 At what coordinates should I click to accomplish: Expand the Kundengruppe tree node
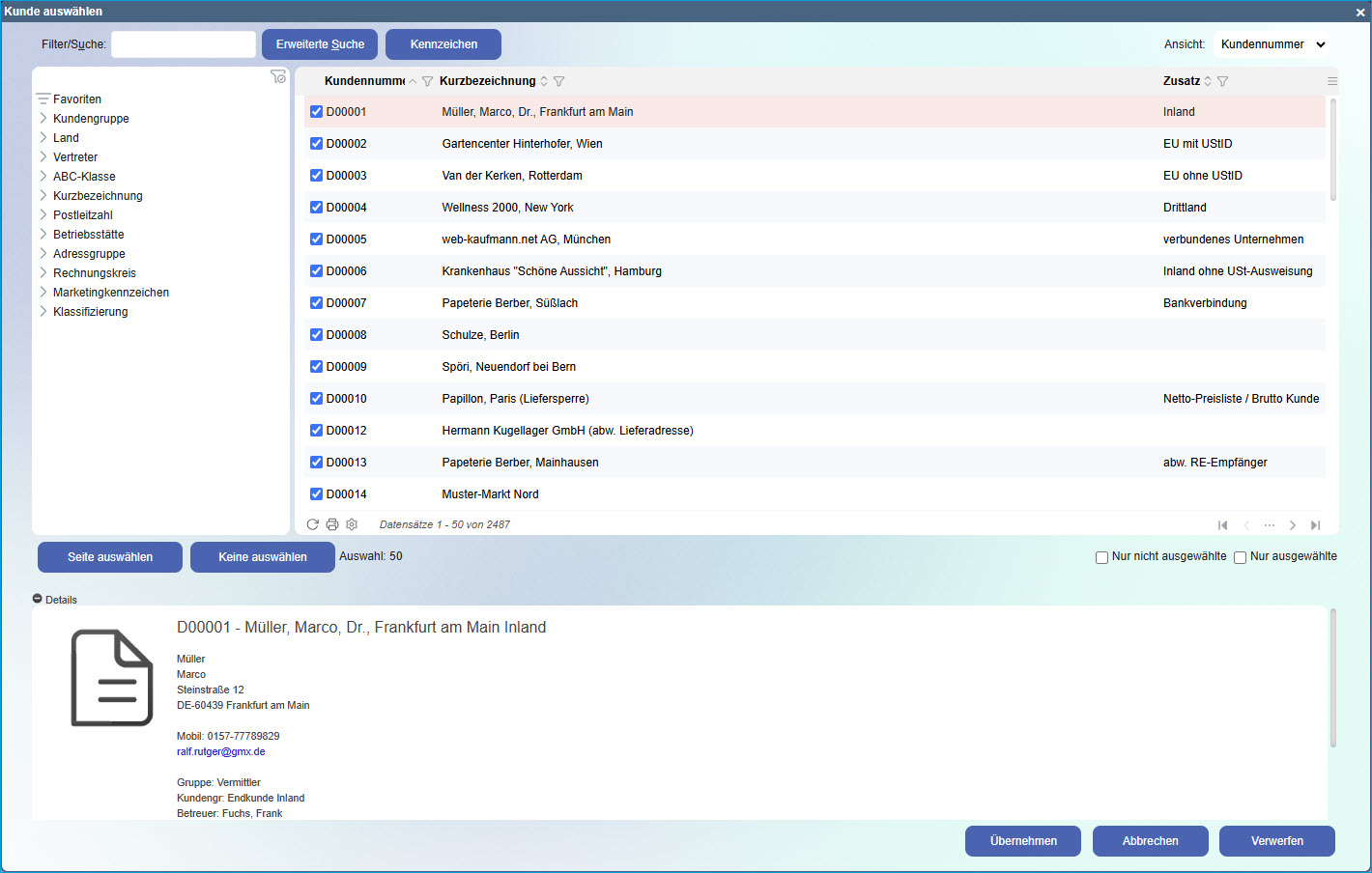pos(43,118)
